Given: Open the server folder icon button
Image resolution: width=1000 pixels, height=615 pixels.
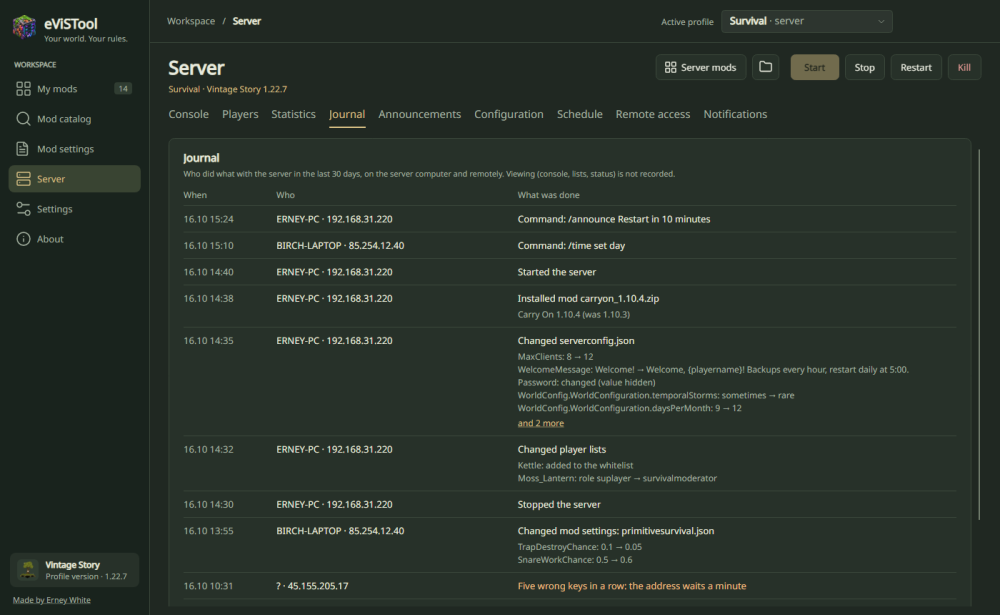Looking at the screenshot, I should (x=765, y=67).
